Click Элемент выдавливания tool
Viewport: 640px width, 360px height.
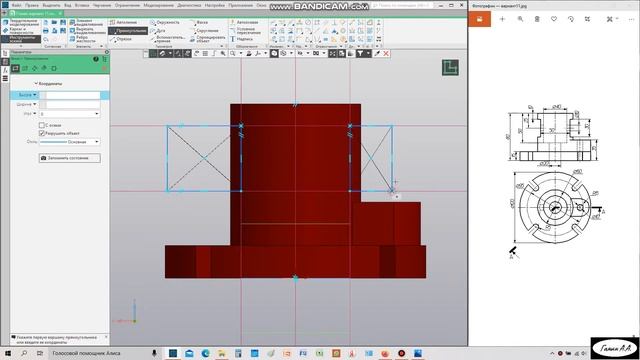[x=86, y=22]
